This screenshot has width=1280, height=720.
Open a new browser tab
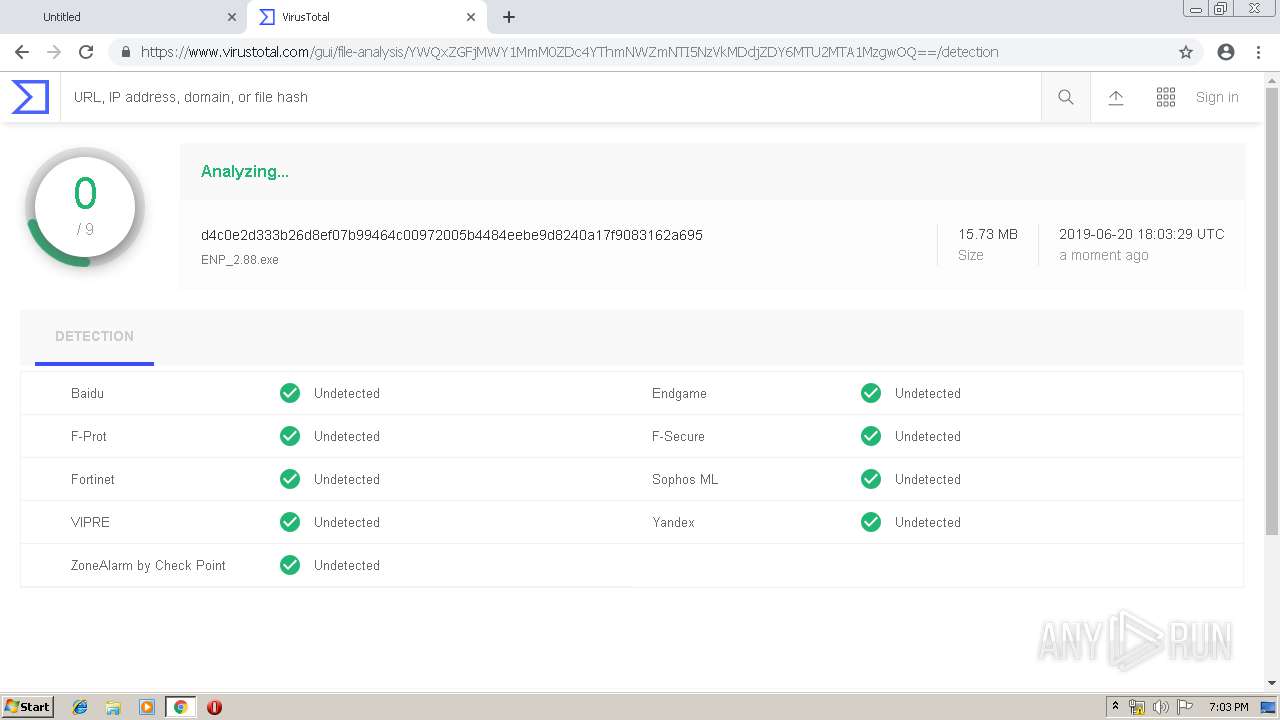(x=509, y=17)
